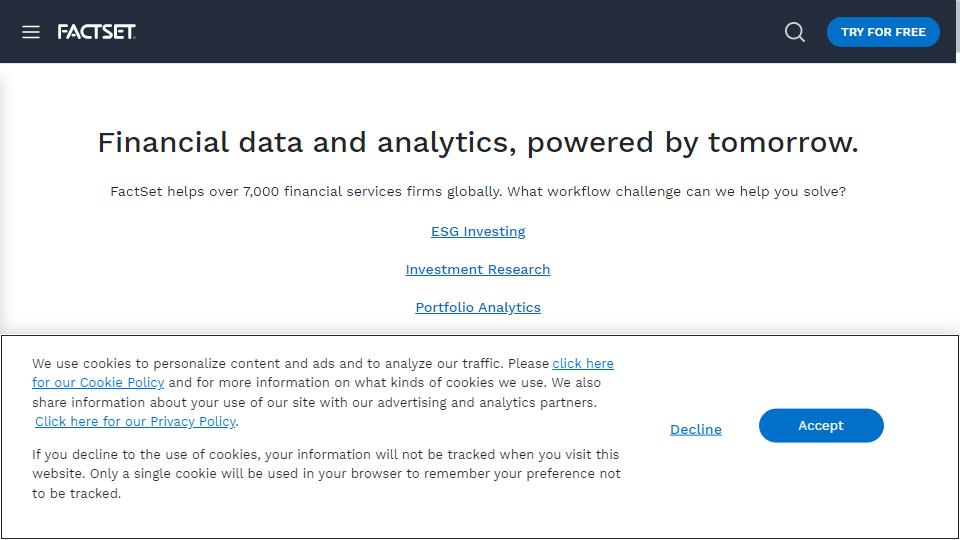This screenshot has height=540, width=960.
Task: Open the ESG Investing link
Action: [x=478, y=231]
